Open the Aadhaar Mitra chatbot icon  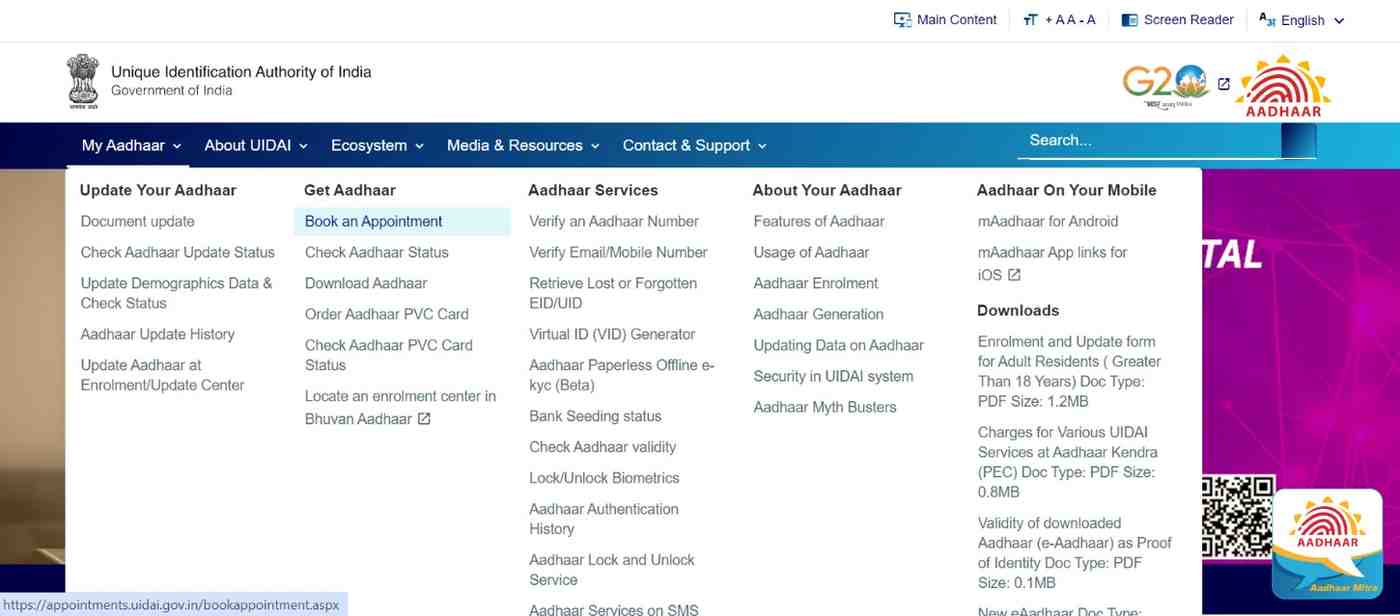pyautogui.click(x=1326, y=544)
